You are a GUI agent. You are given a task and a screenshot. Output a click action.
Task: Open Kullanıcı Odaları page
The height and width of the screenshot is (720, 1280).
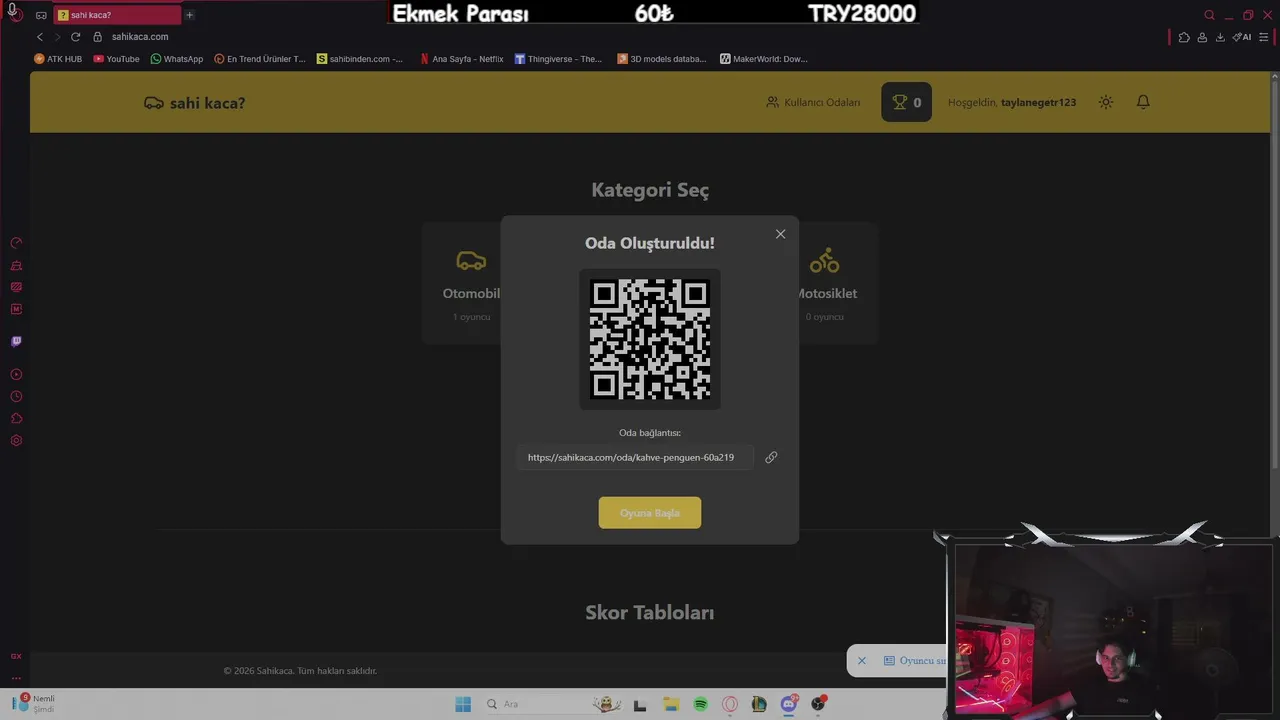[813, 102]
